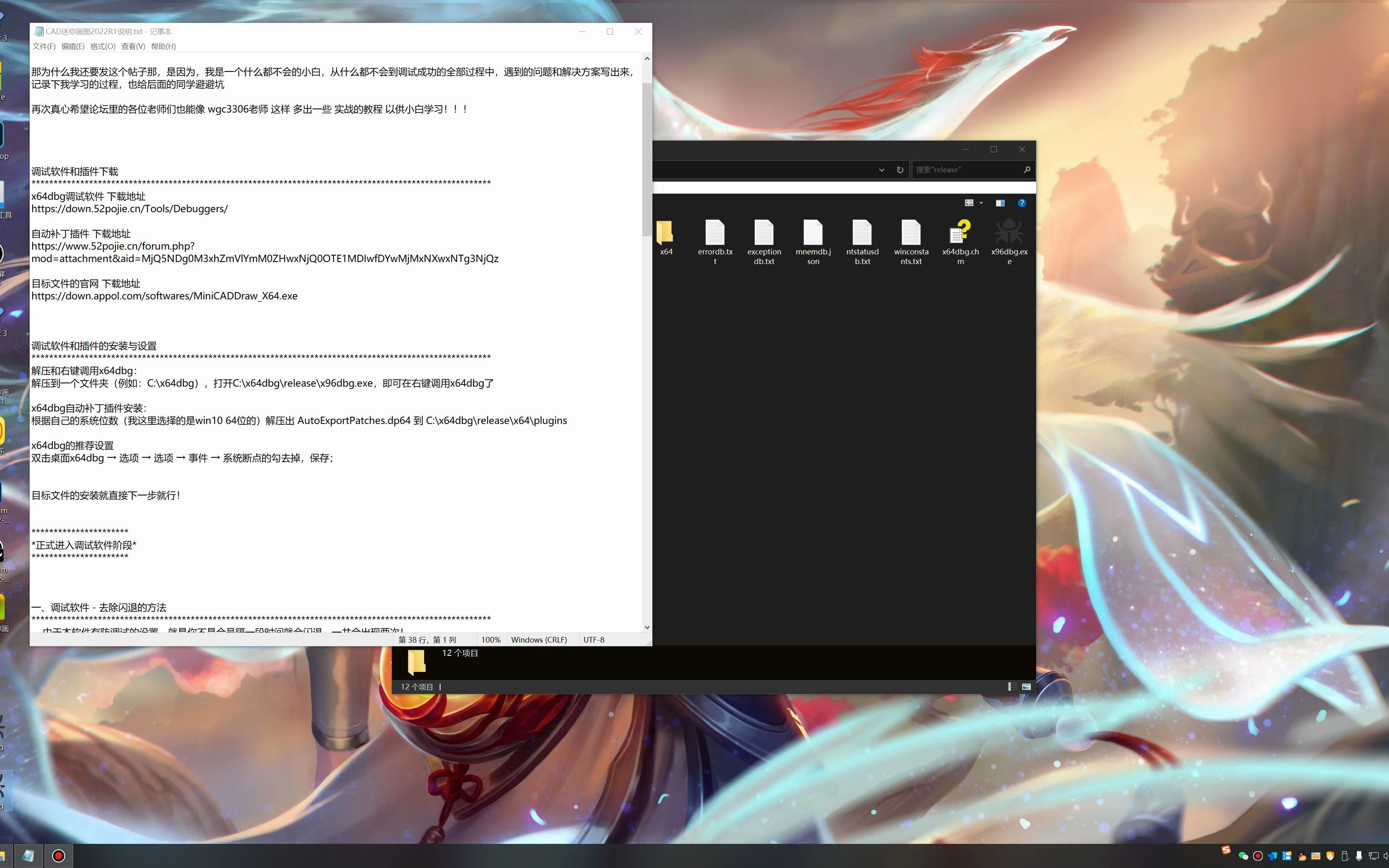This screenshot has width=1389, height=868.
Task: Open QQ penguin icon in system tray
Action: coord(1302,856)
